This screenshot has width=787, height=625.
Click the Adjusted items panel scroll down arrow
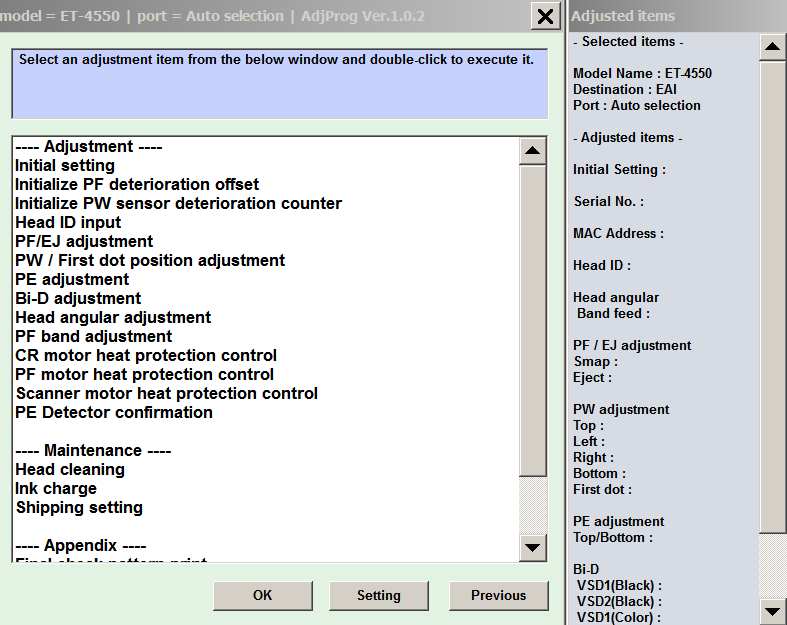[x=772, y=611]
